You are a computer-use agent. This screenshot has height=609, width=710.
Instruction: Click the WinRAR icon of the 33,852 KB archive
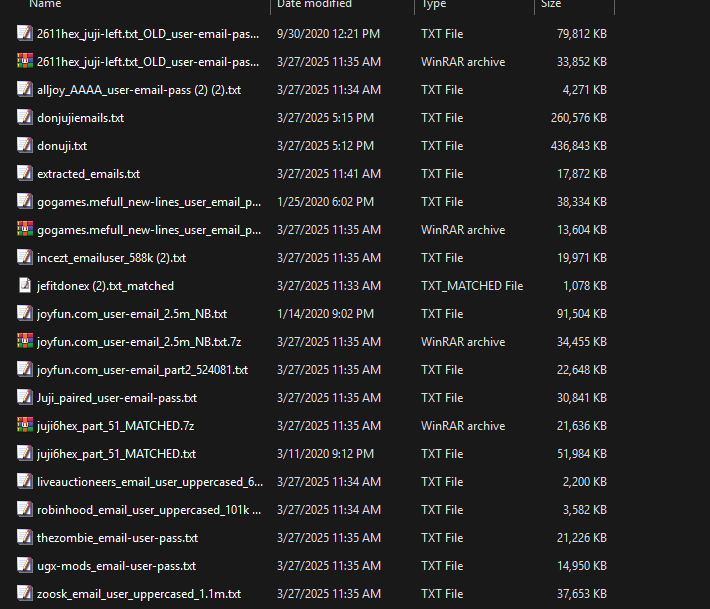pos(24,61)
